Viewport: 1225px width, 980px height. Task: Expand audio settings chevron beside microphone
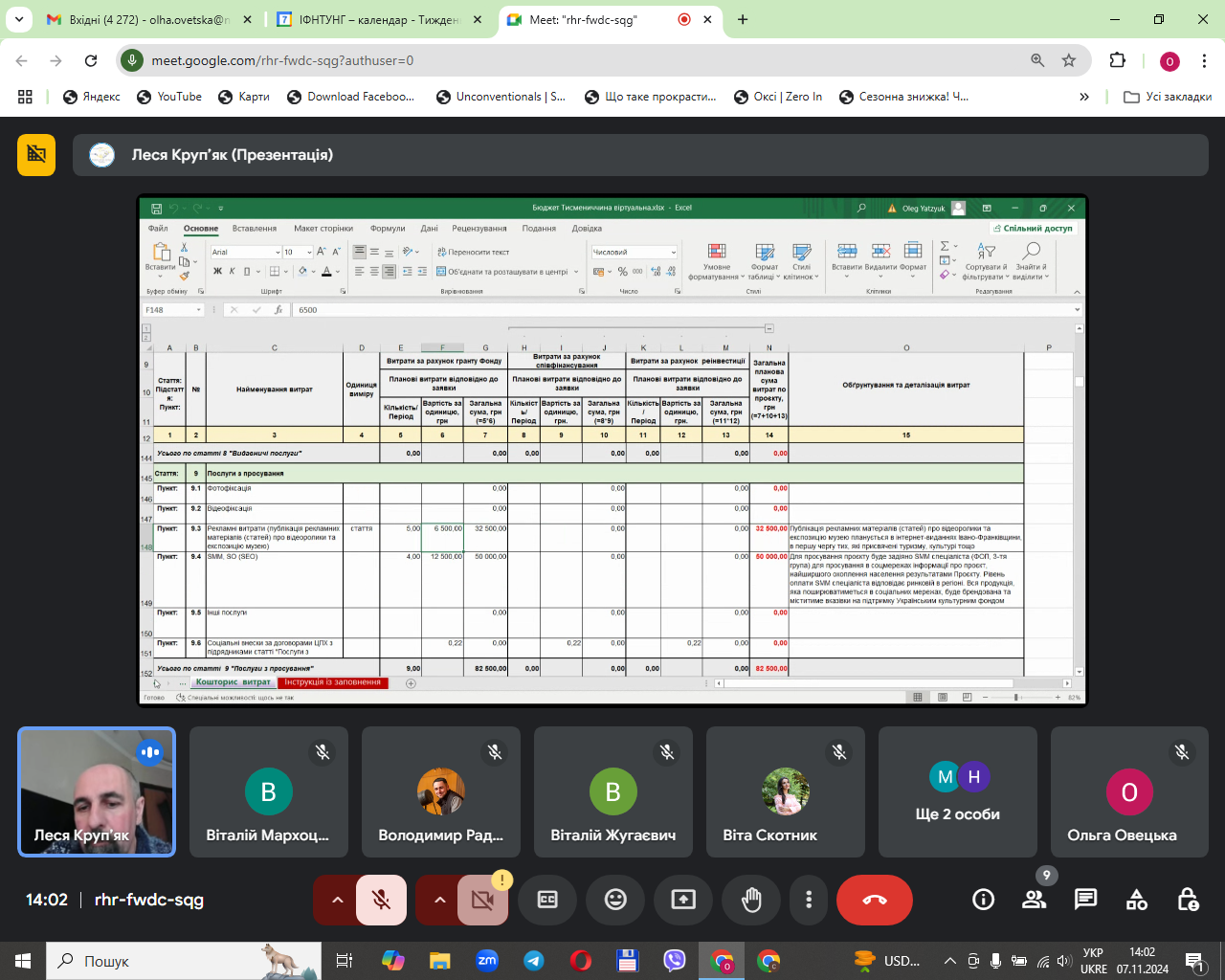(337, 900)
